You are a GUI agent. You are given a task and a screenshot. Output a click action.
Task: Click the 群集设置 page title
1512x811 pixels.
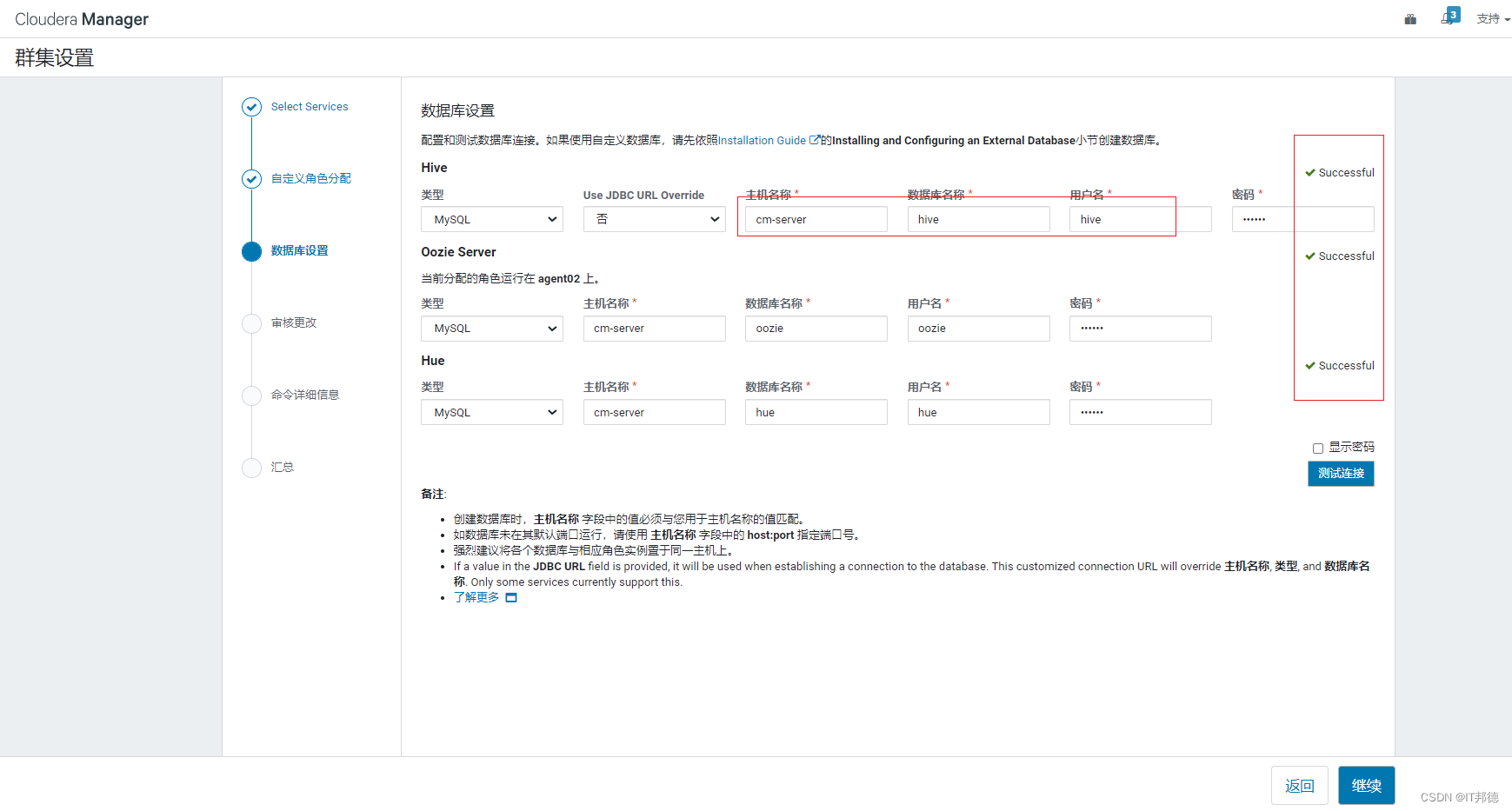(x=55, y=58)
